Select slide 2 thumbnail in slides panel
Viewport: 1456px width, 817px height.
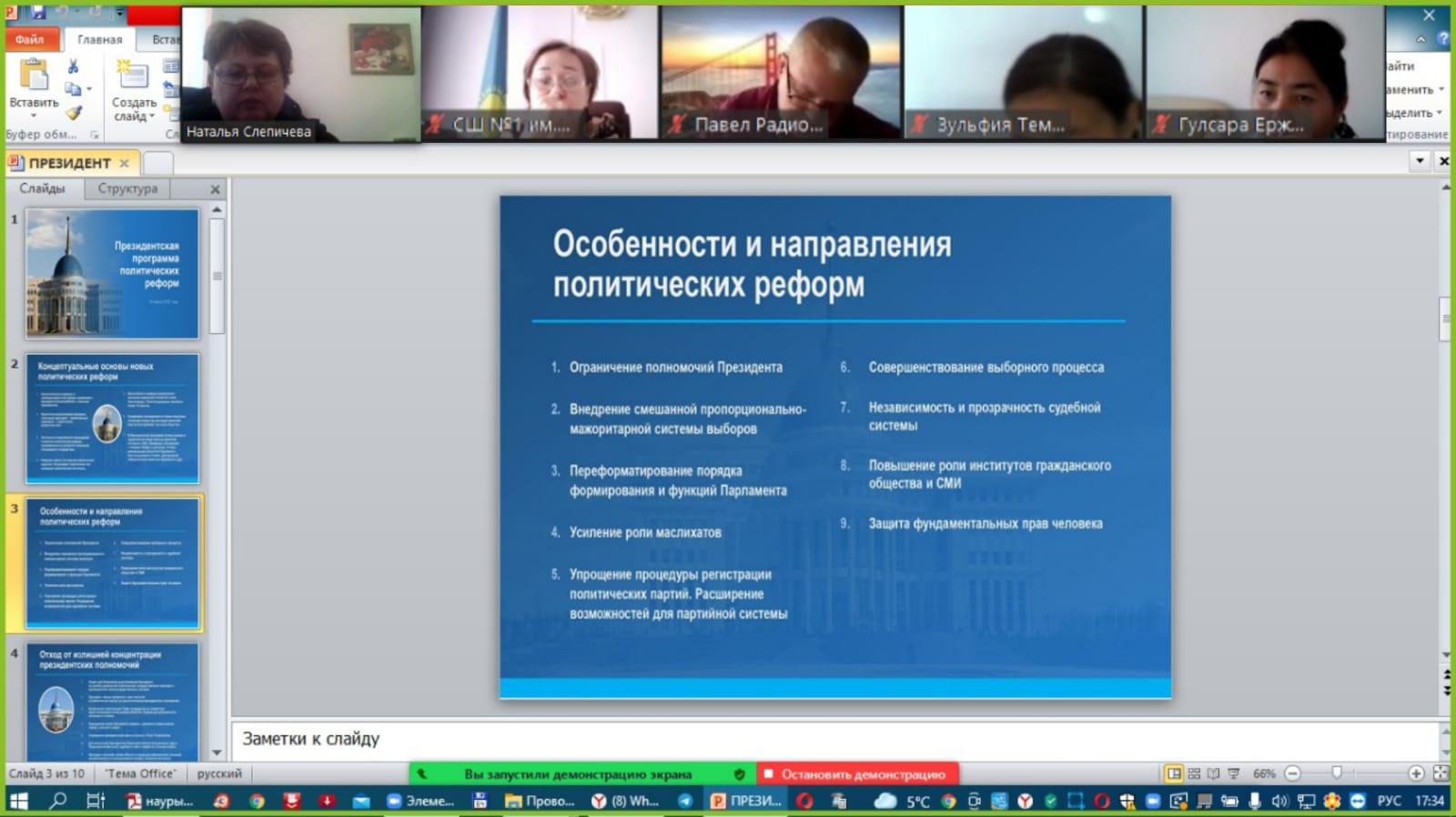111,418
